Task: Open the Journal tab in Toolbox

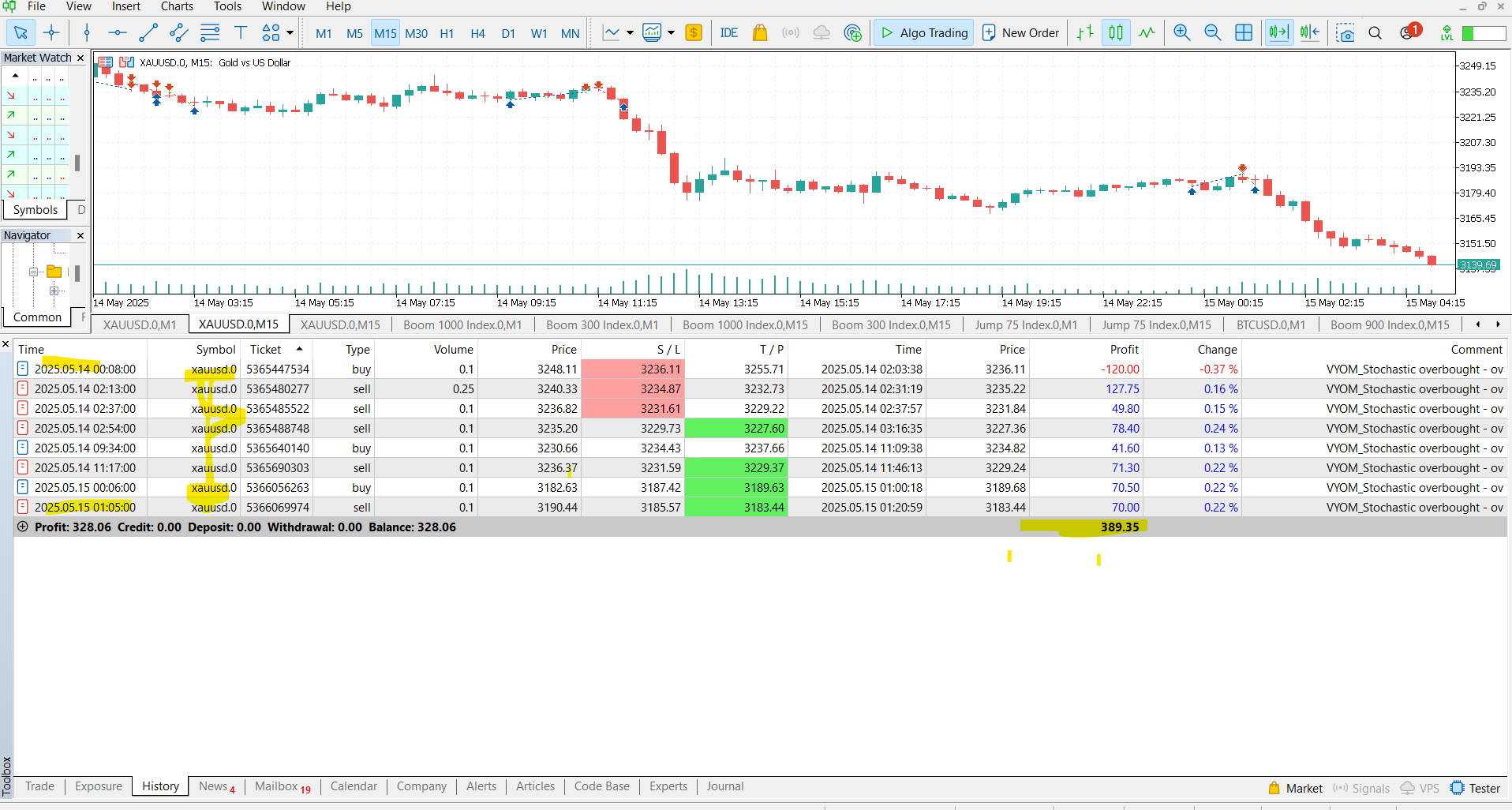Action: coord(724,786)
